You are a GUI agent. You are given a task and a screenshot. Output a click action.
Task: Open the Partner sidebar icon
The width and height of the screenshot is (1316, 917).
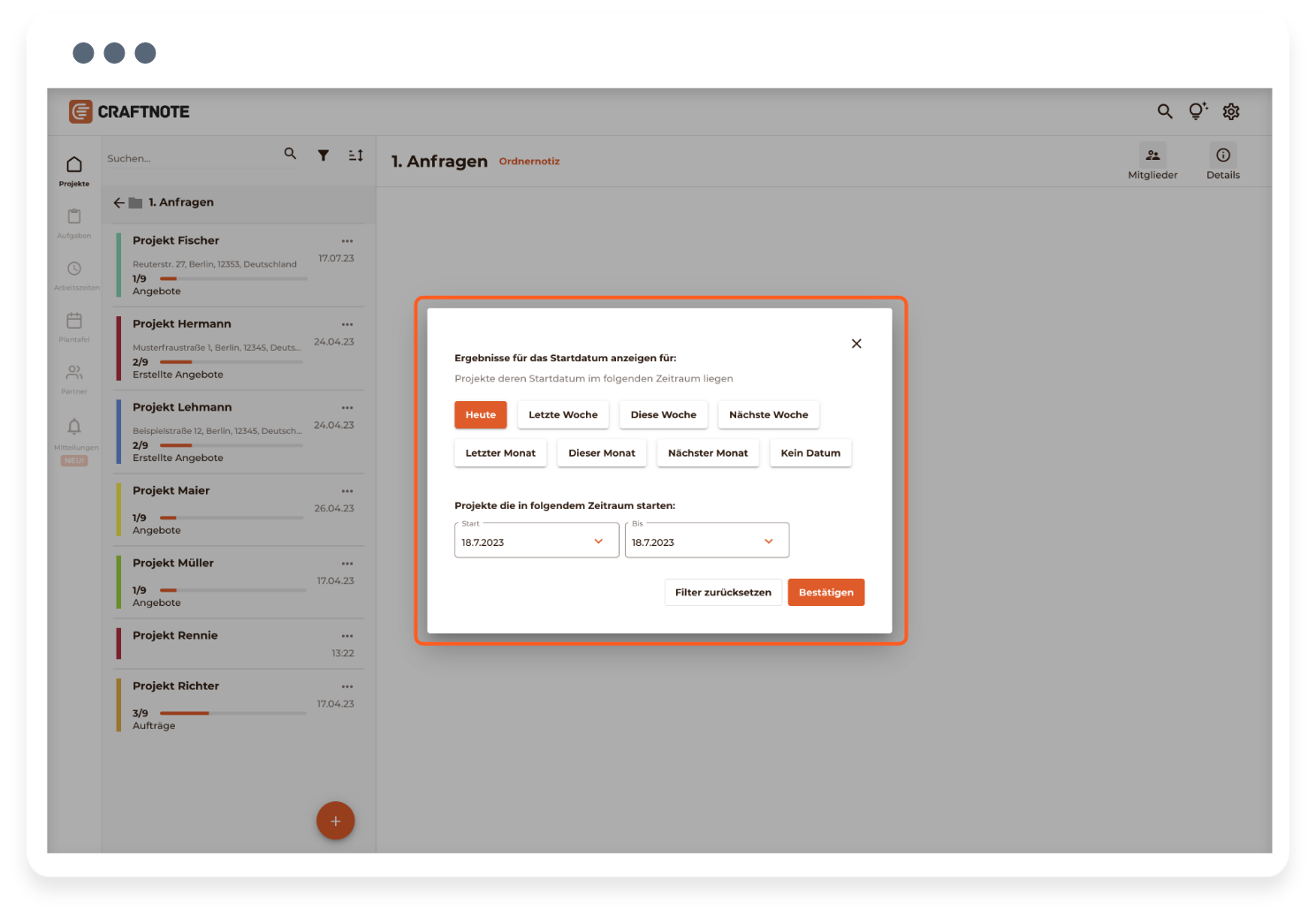click(74, 373)
